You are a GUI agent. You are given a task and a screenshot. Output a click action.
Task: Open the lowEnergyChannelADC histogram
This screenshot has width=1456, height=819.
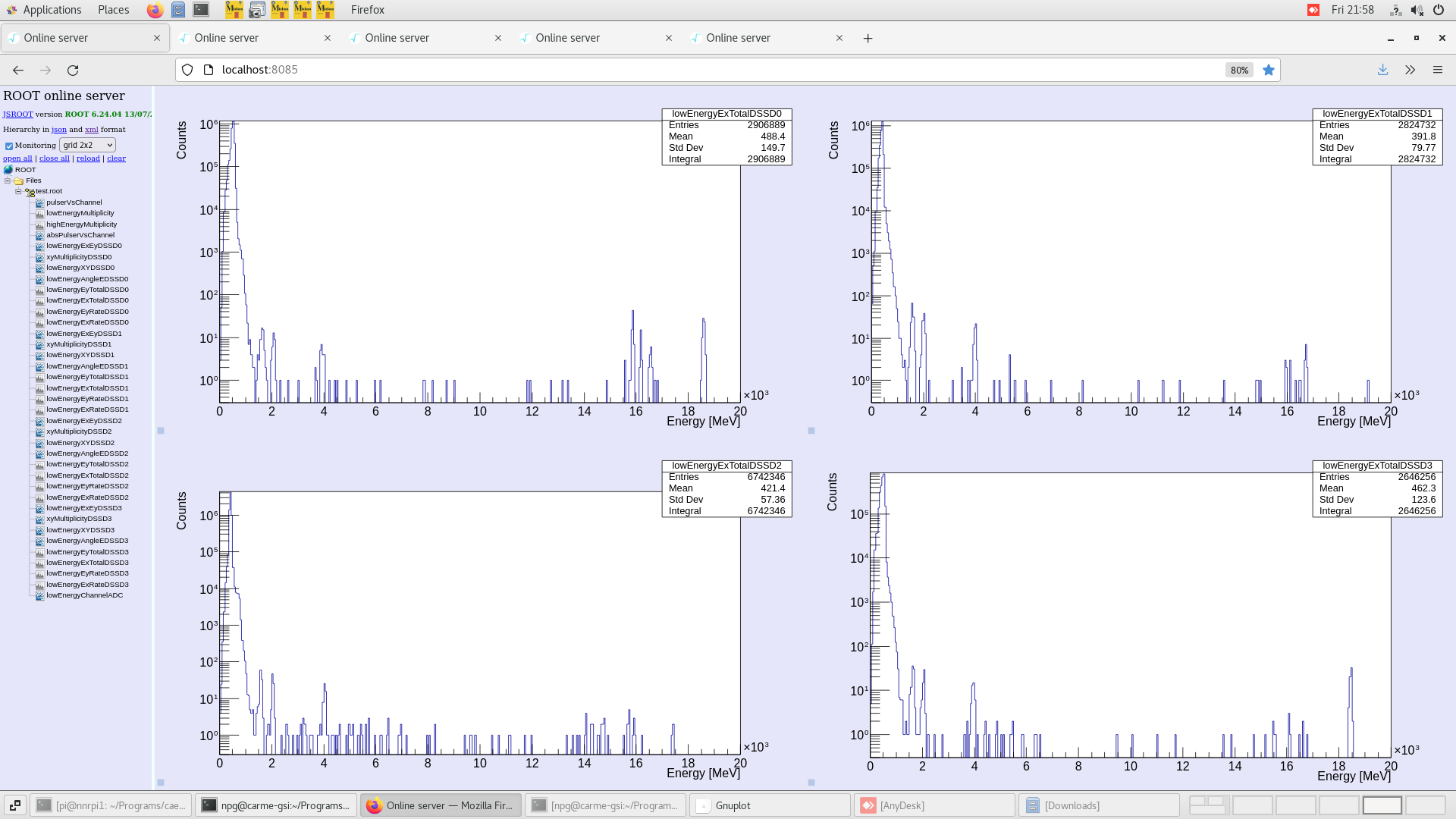coord(84,595)
